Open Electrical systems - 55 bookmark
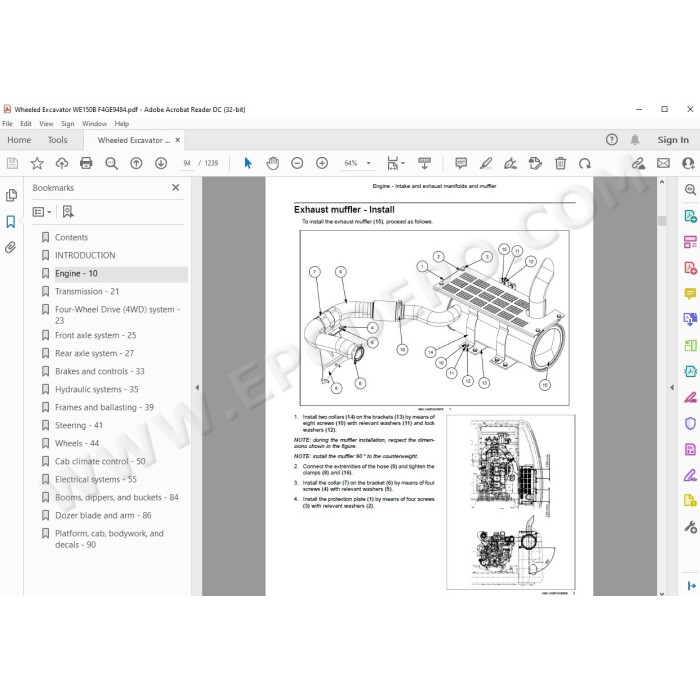Viewport: 700px width, 700px height. pyautogui.click(x=96, y=479)
